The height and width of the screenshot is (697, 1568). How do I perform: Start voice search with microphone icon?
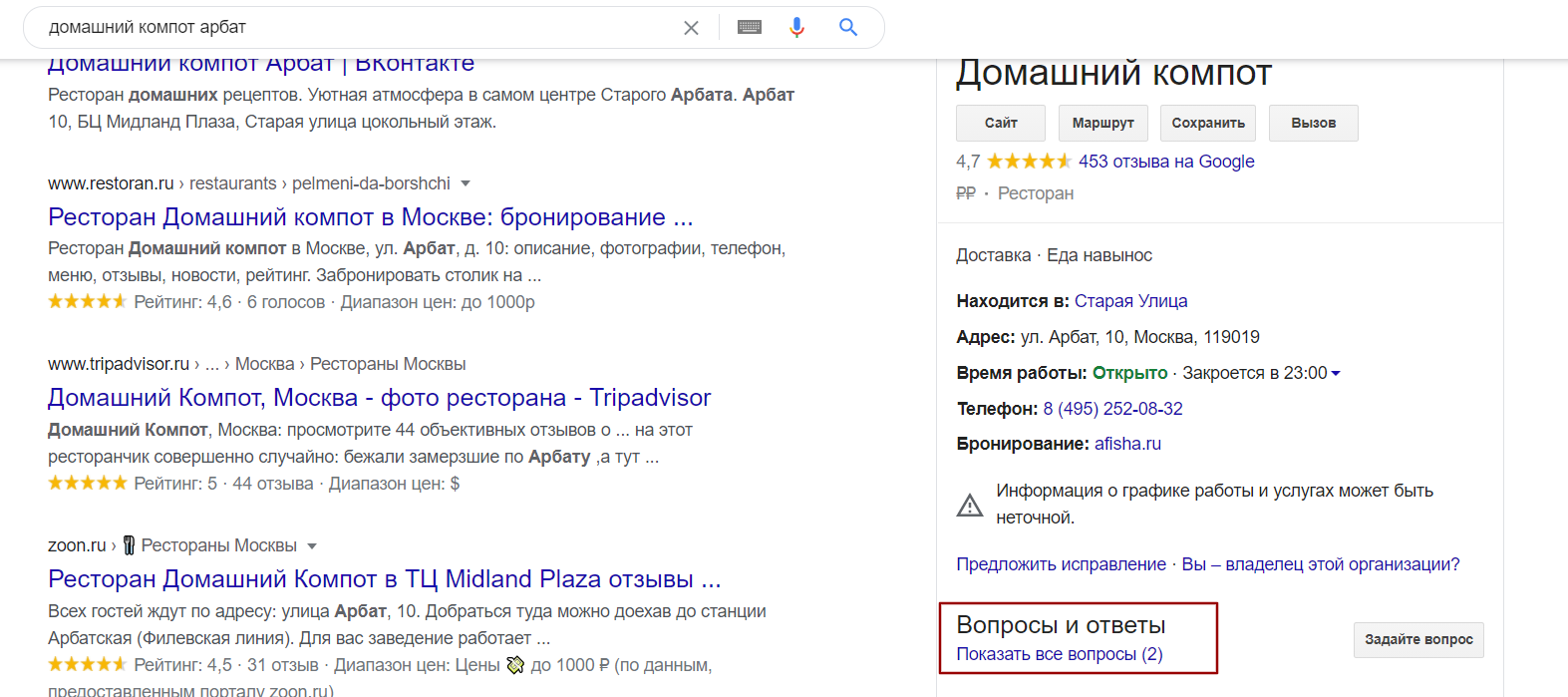coord(796,28)
